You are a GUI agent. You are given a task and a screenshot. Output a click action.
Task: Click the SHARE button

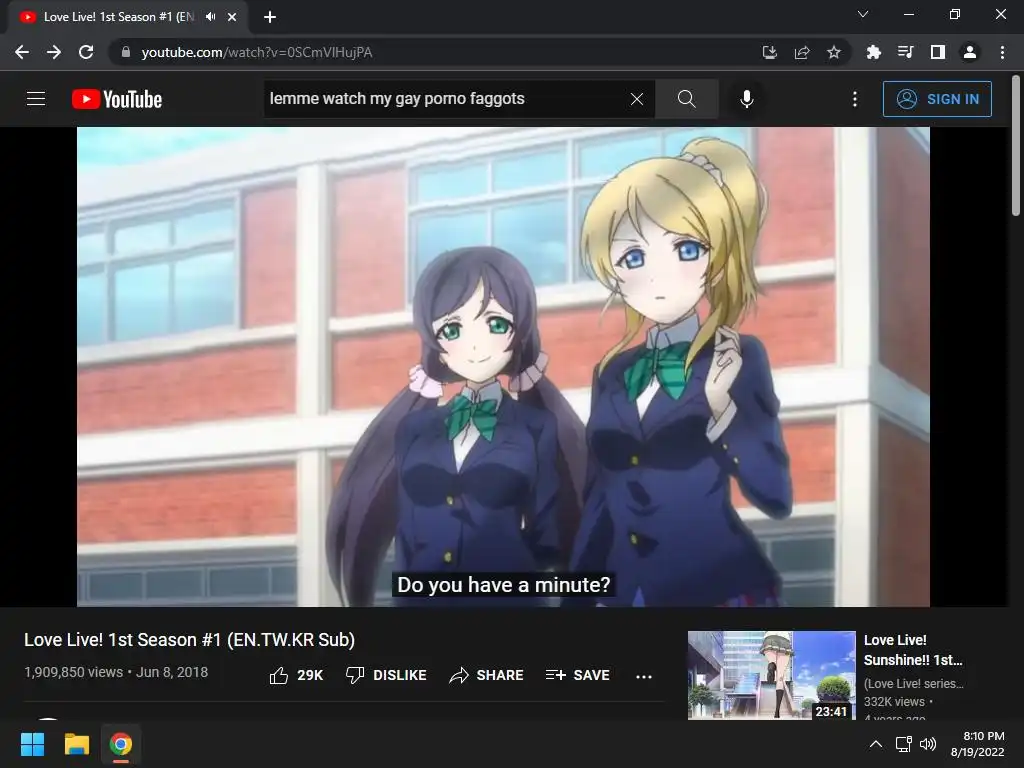pos(487,675)
